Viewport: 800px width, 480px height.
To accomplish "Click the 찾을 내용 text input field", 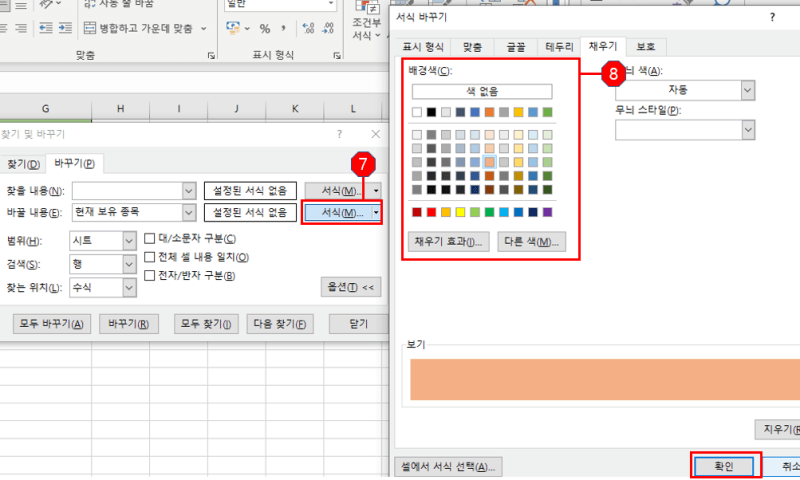I will [128, 191].
